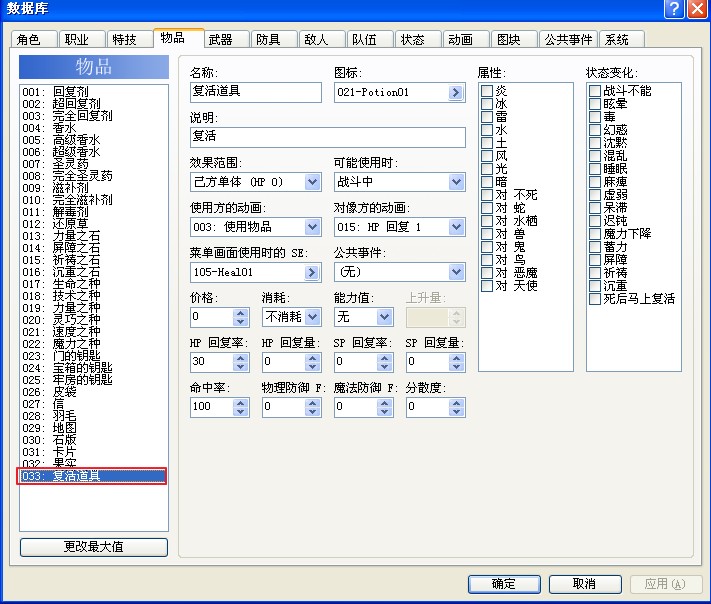Switch to the 状态 tab
This screenshot has width=711, height=604.
(x=418, y=39)
